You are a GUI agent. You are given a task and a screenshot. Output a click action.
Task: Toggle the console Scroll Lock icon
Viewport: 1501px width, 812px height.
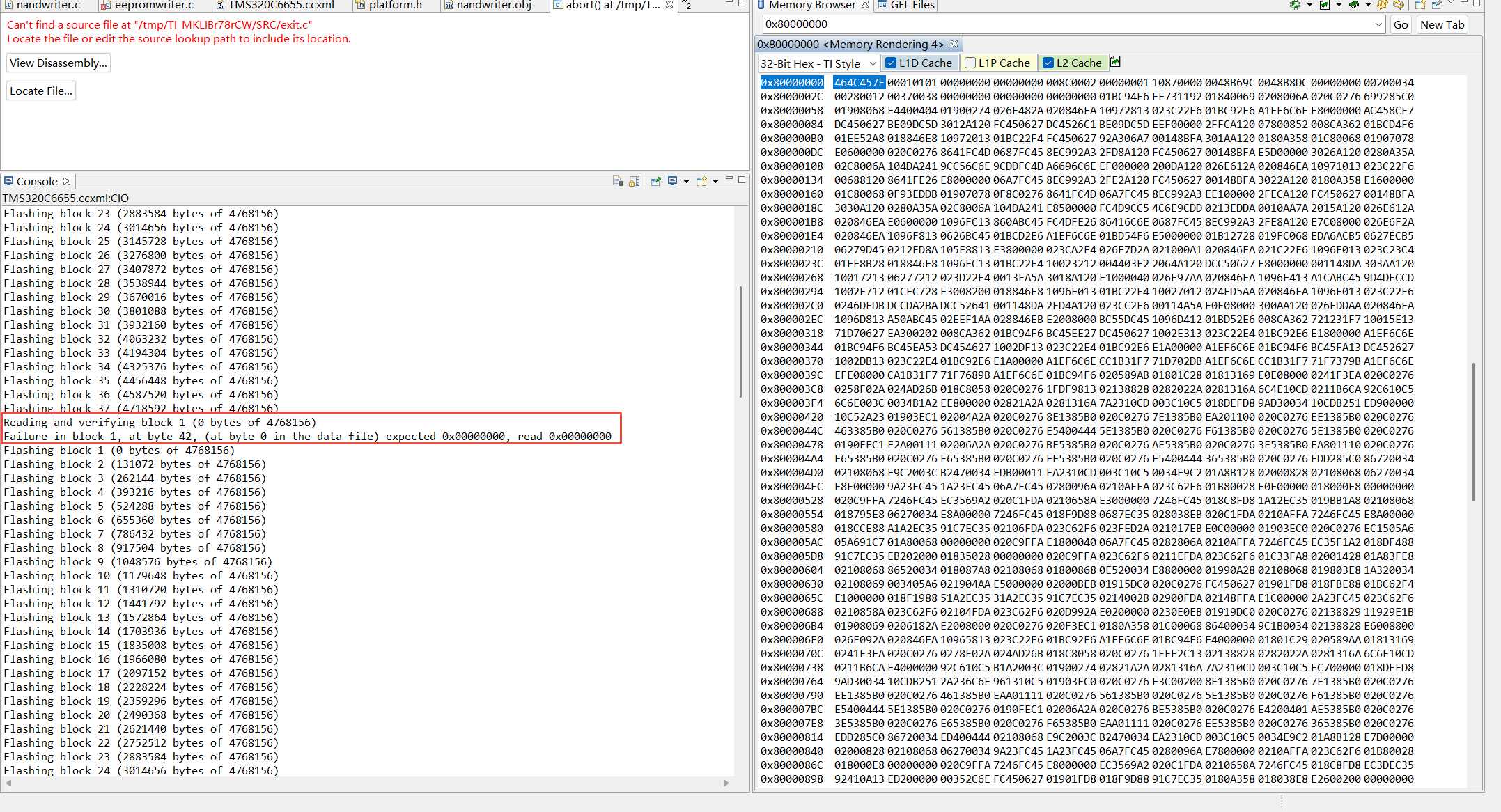coord(635,181)
